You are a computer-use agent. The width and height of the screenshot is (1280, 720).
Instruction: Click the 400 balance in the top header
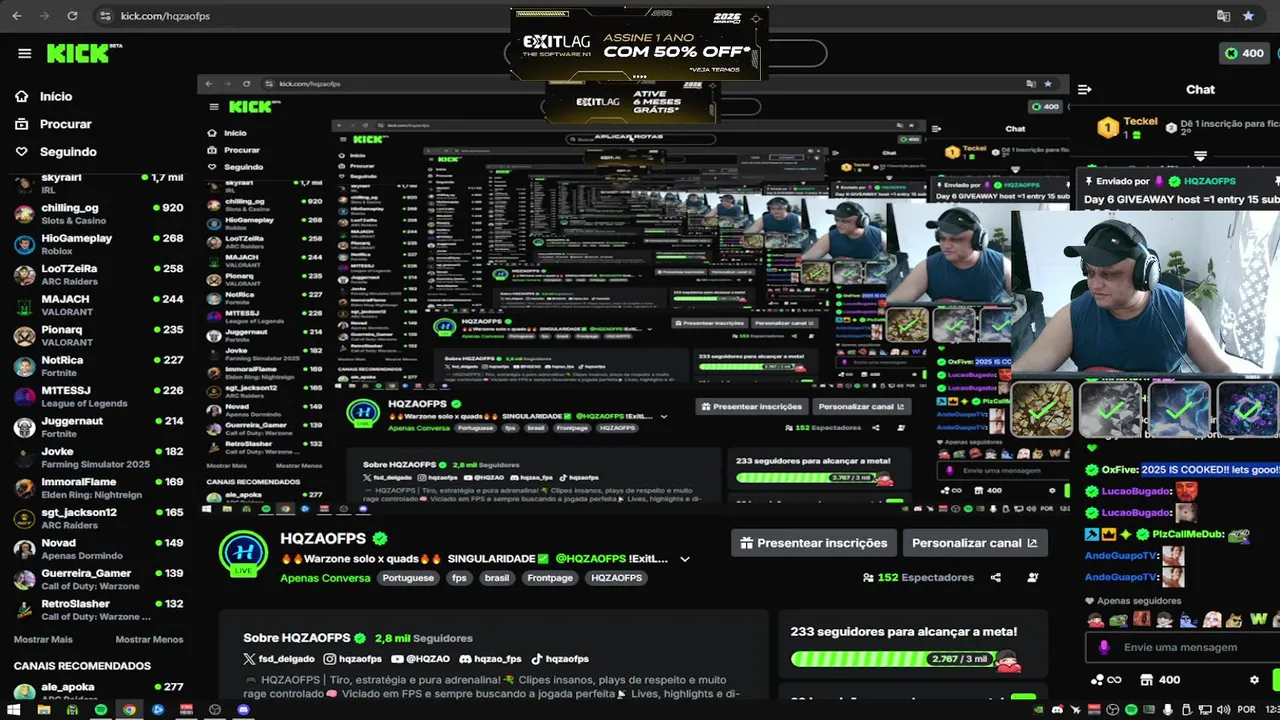(x=1245, y=53)
